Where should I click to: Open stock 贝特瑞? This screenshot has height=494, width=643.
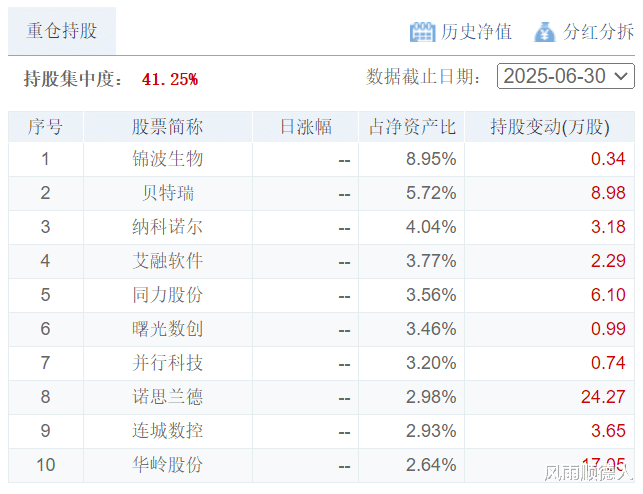click(168, 193)
